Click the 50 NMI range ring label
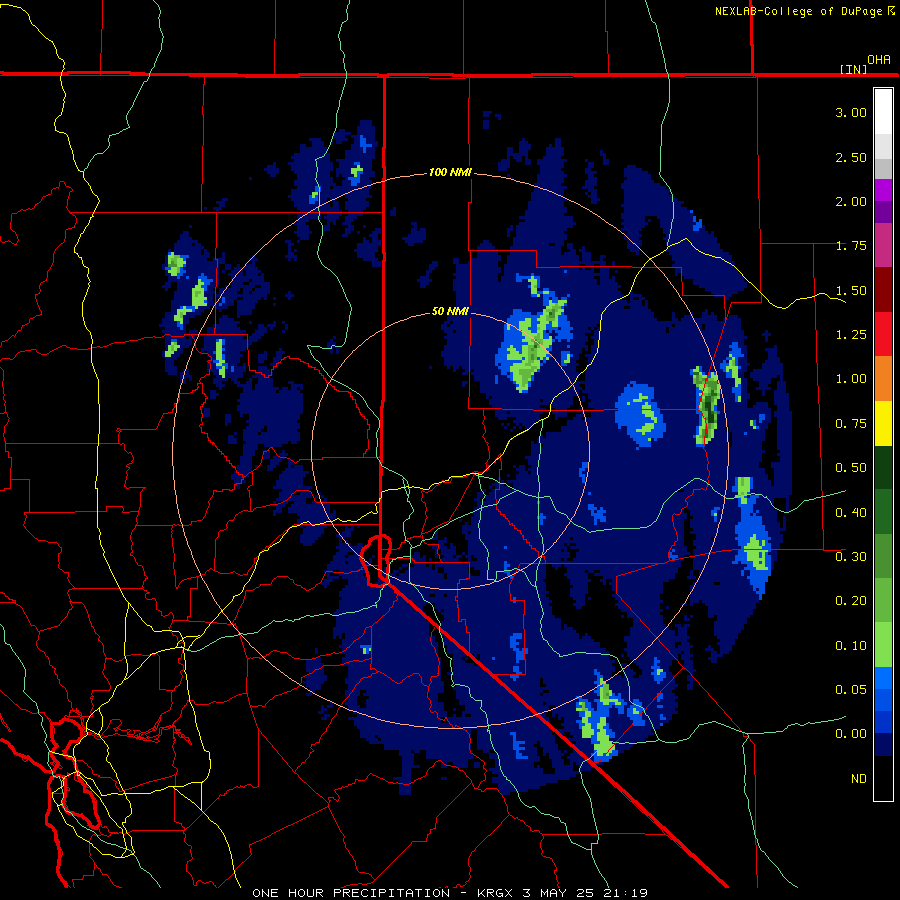Viewport: 900px width, 900px height. pos(450,312)
